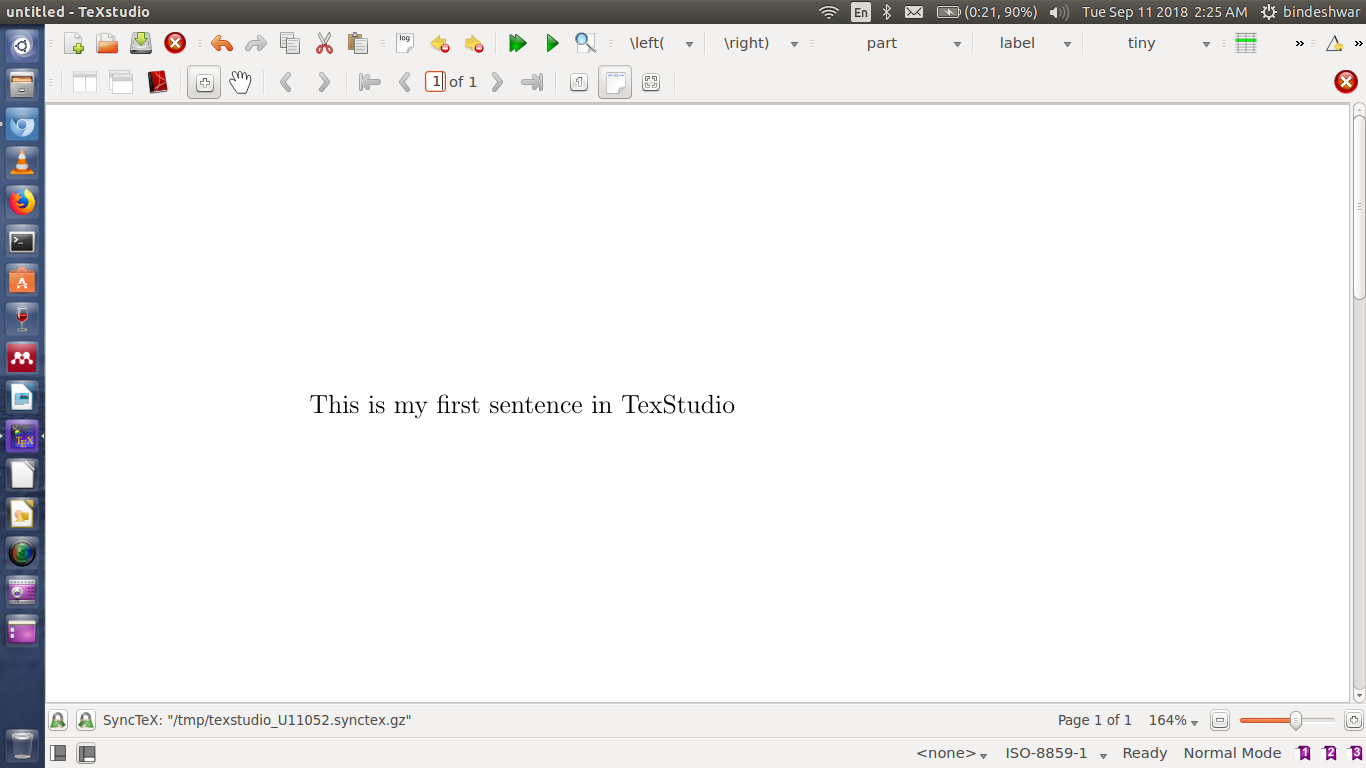
Task: Jump to last page of PDF
Action: pos(532,82)
